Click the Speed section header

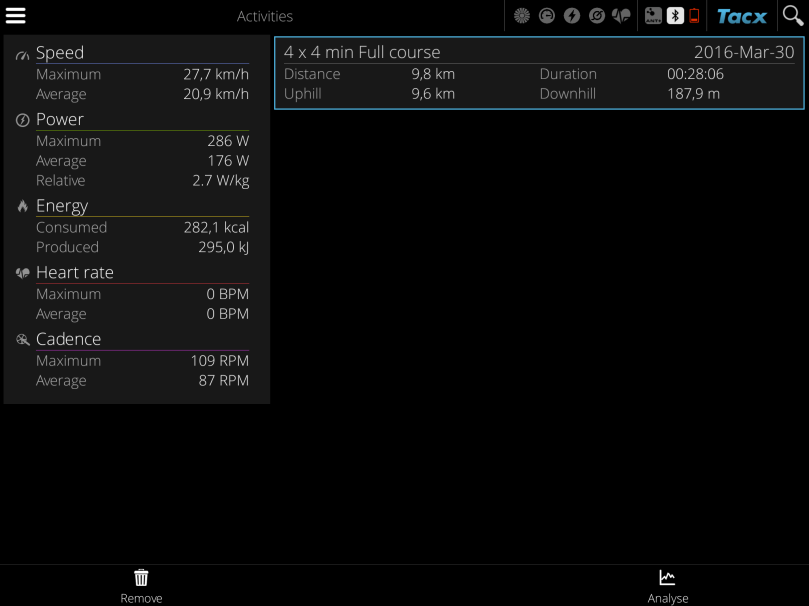[60, 53]
